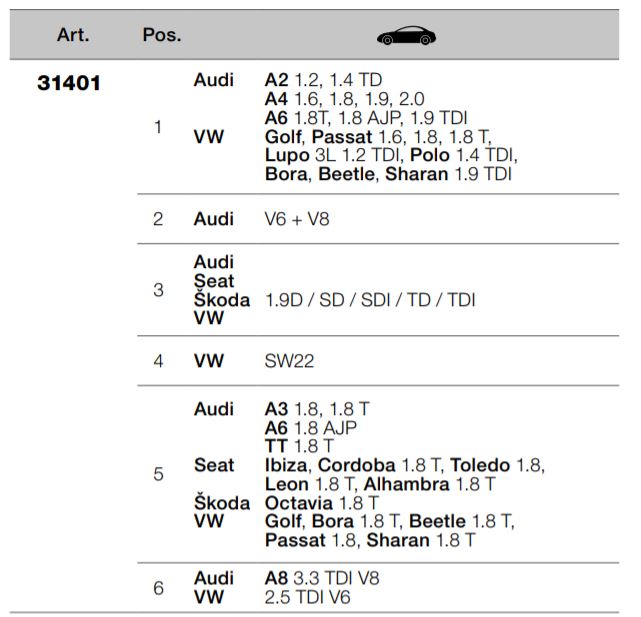
Task: Click the car icon in the table header
Action: point(406,35)
